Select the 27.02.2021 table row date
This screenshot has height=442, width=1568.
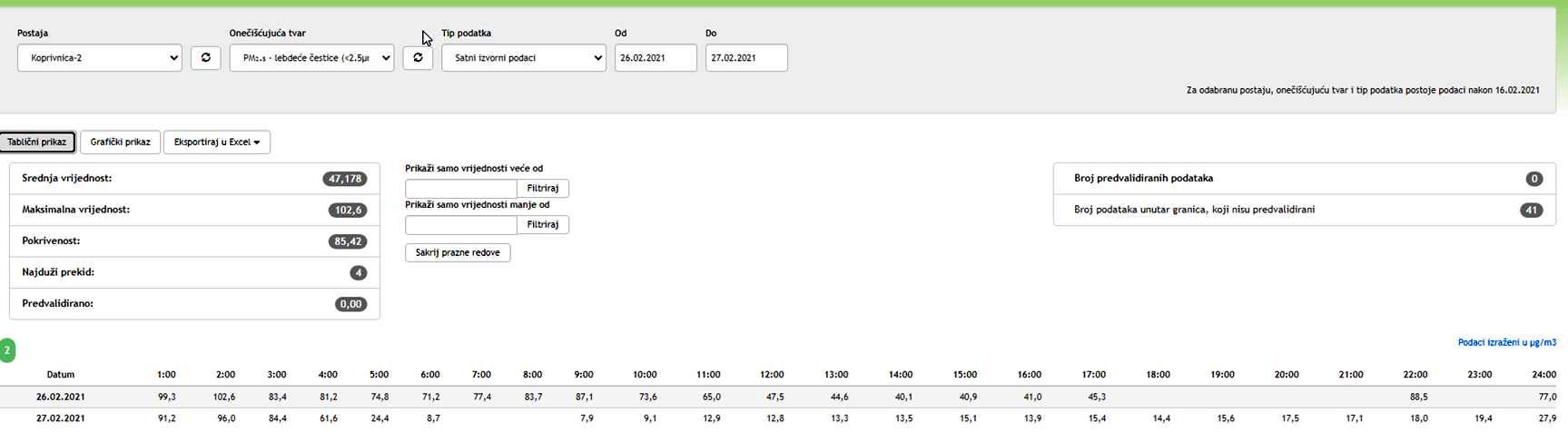click(x=61, y=419)
